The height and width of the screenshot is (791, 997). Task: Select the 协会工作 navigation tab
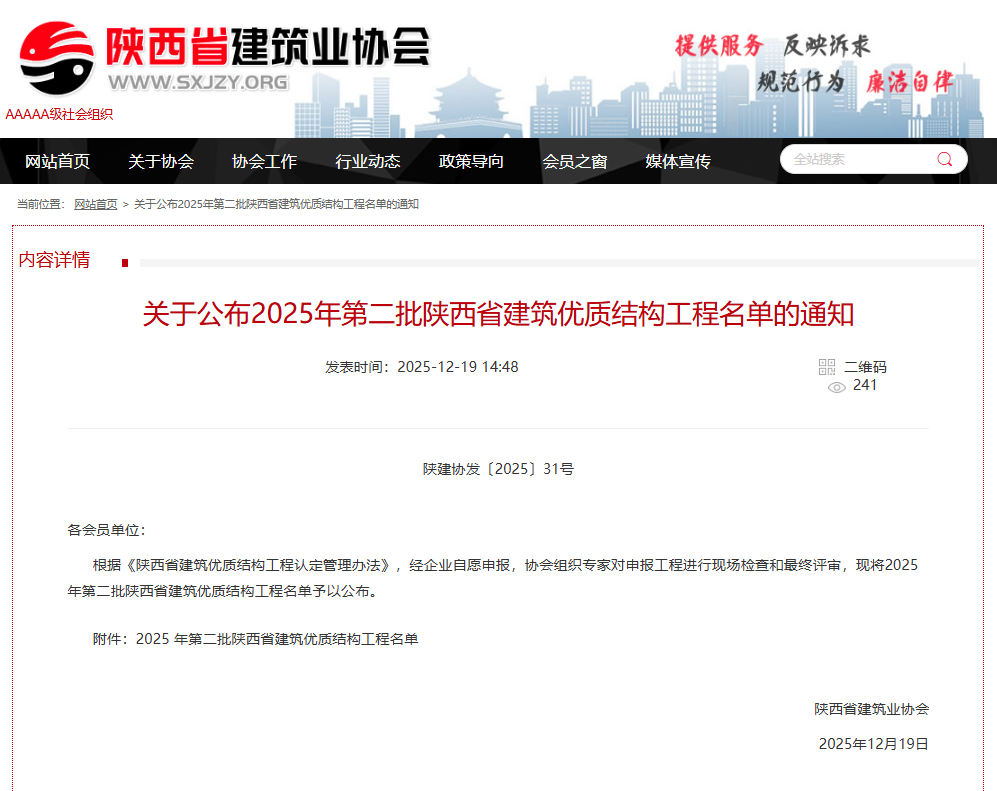tap(264, 161)
